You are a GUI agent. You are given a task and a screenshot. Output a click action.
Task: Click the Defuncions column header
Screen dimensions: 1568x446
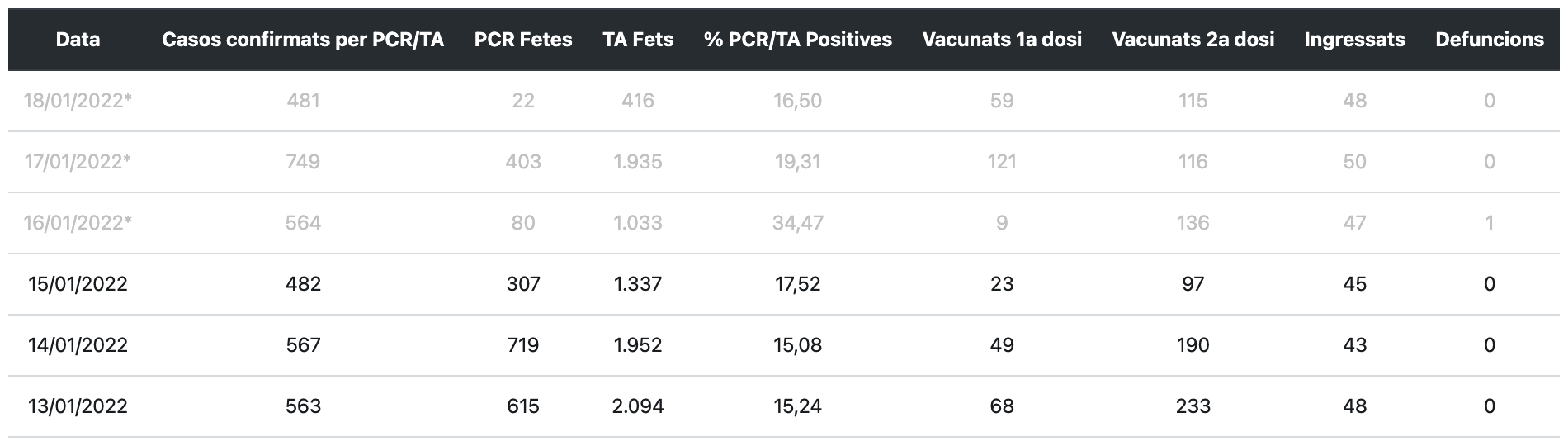(x=1490, y=40)
